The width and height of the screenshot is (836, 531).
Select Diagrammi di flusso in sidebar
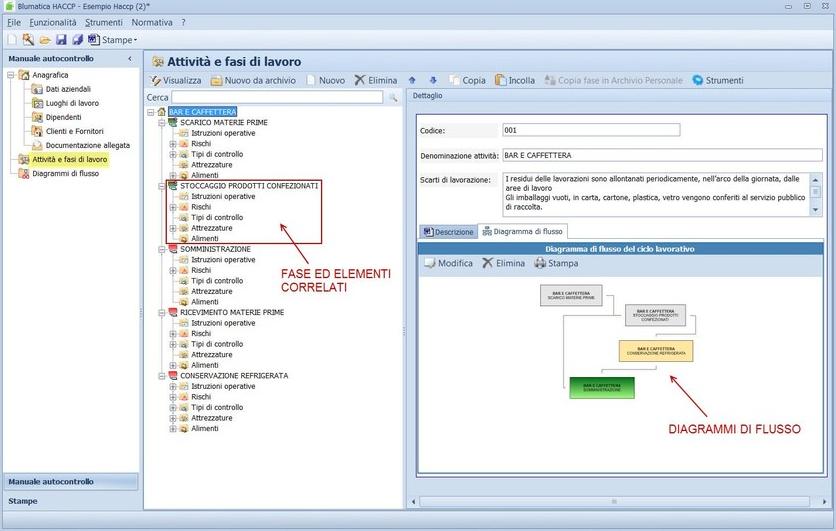point(65,173)
